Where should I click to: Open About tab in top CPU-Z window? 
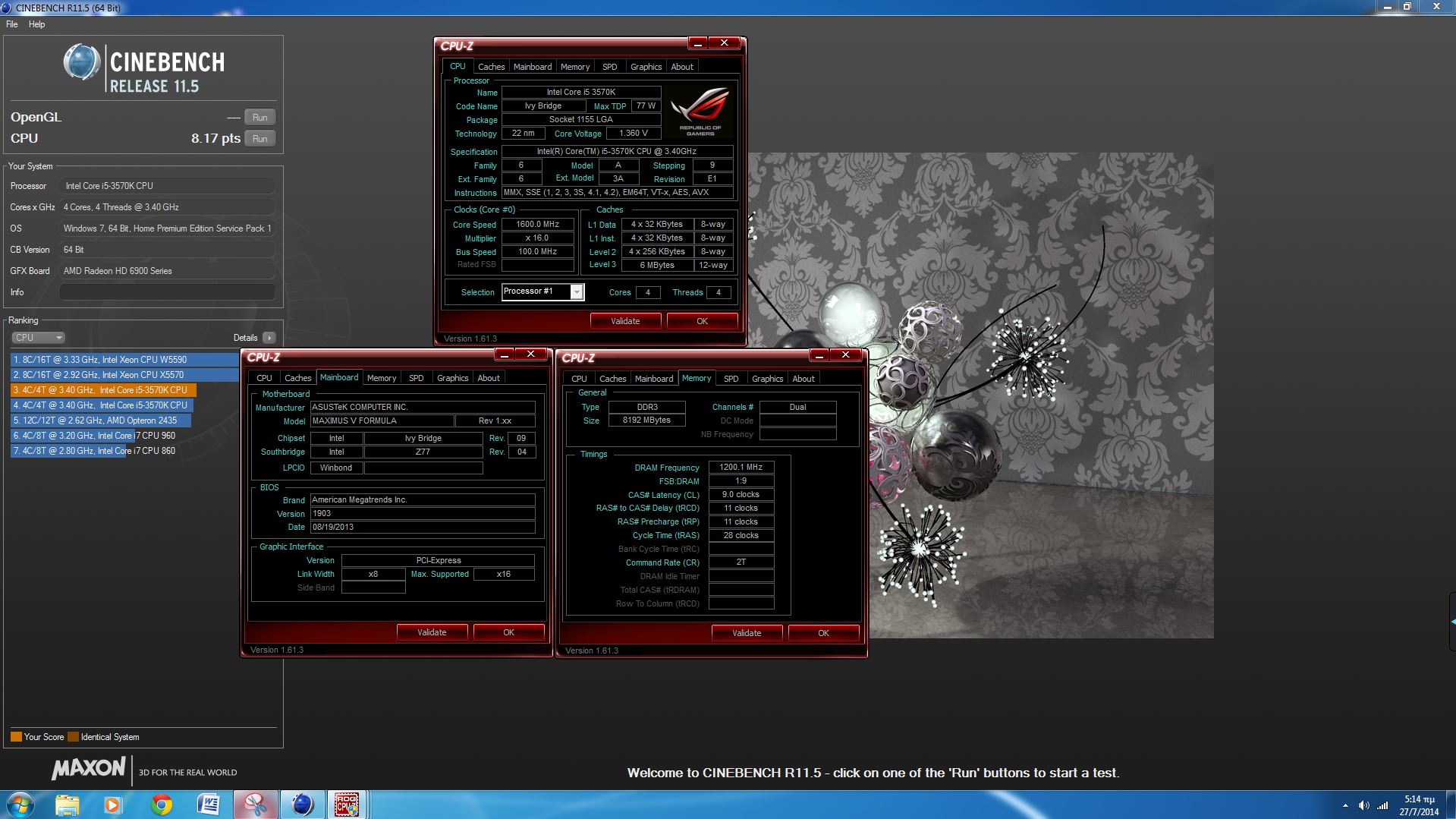682,67
